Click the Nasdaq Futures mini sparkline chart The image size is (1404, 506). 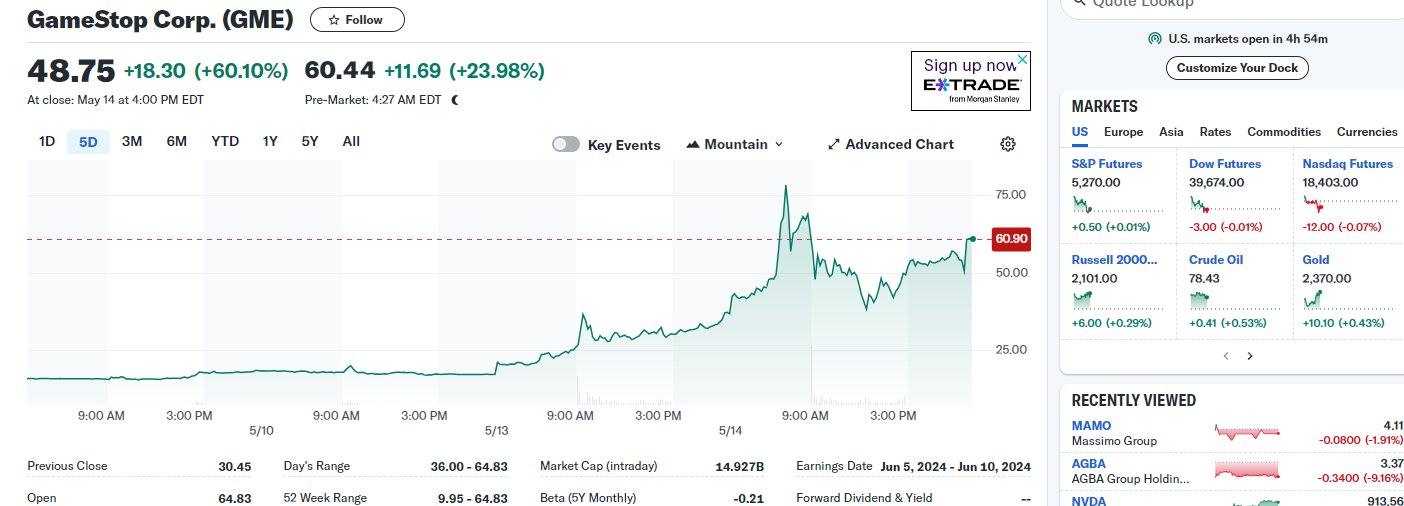(1349, 204)
